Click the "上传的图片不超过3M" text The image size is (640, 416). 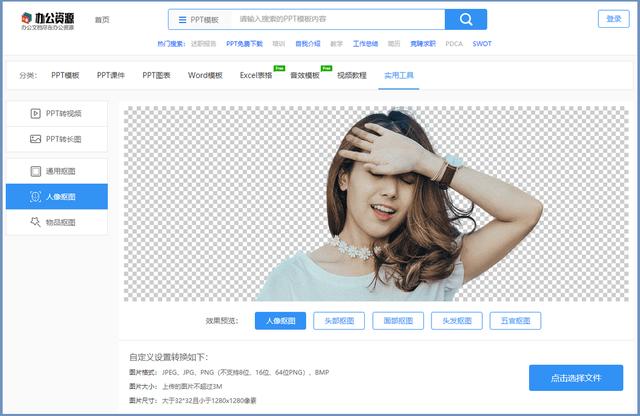pyautogui.click(x=192, y=386)
